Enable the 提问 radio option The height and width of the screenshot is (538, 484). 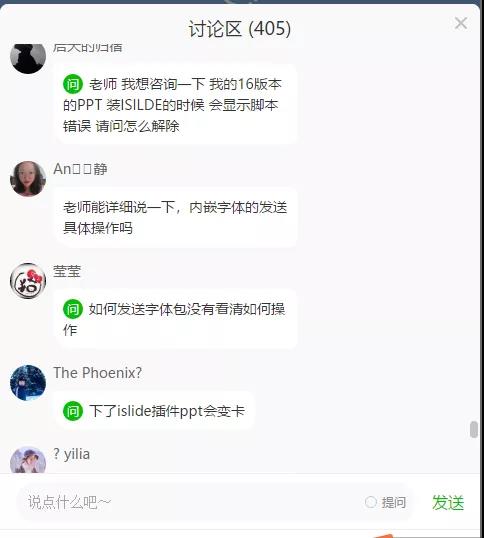[371, 502]
